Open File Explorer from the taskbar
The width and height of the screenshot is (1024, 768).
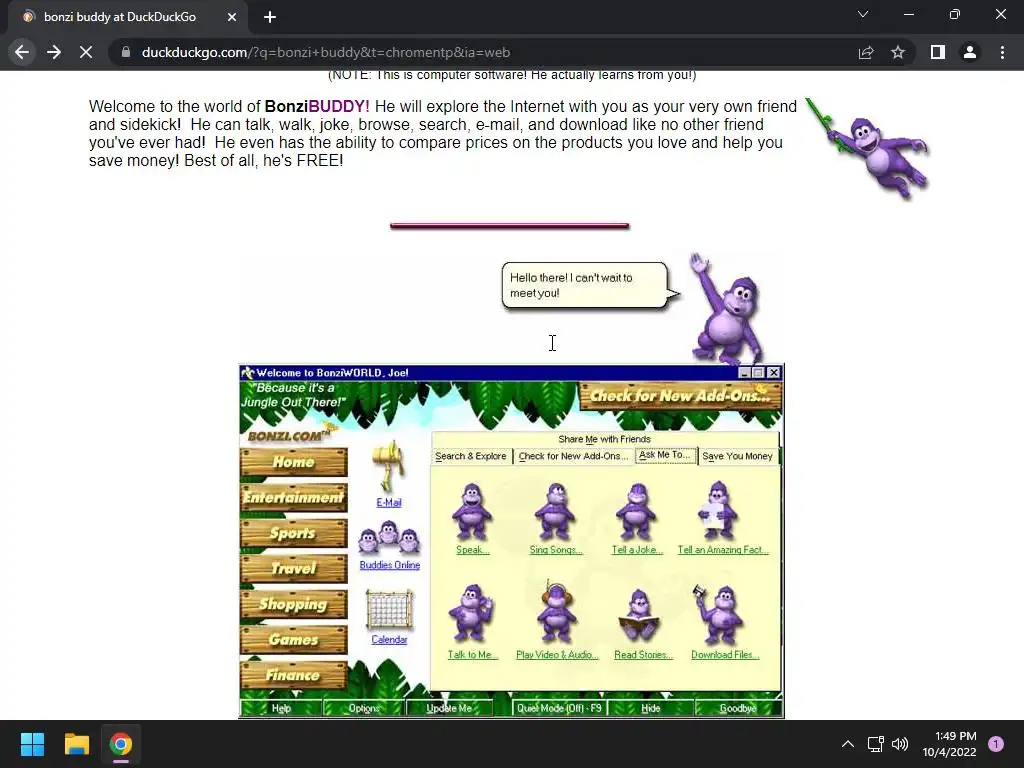click(x=76, y=744)
